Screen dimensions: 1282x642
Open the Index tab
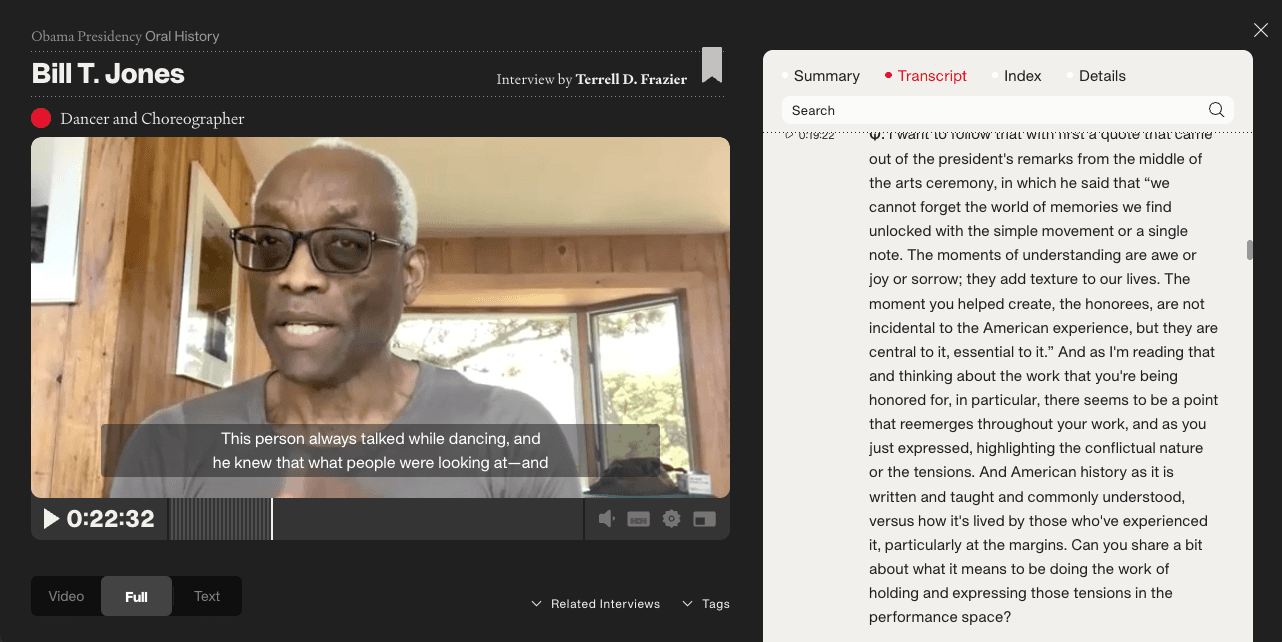pyautogui.click(x=1022, y=75)
